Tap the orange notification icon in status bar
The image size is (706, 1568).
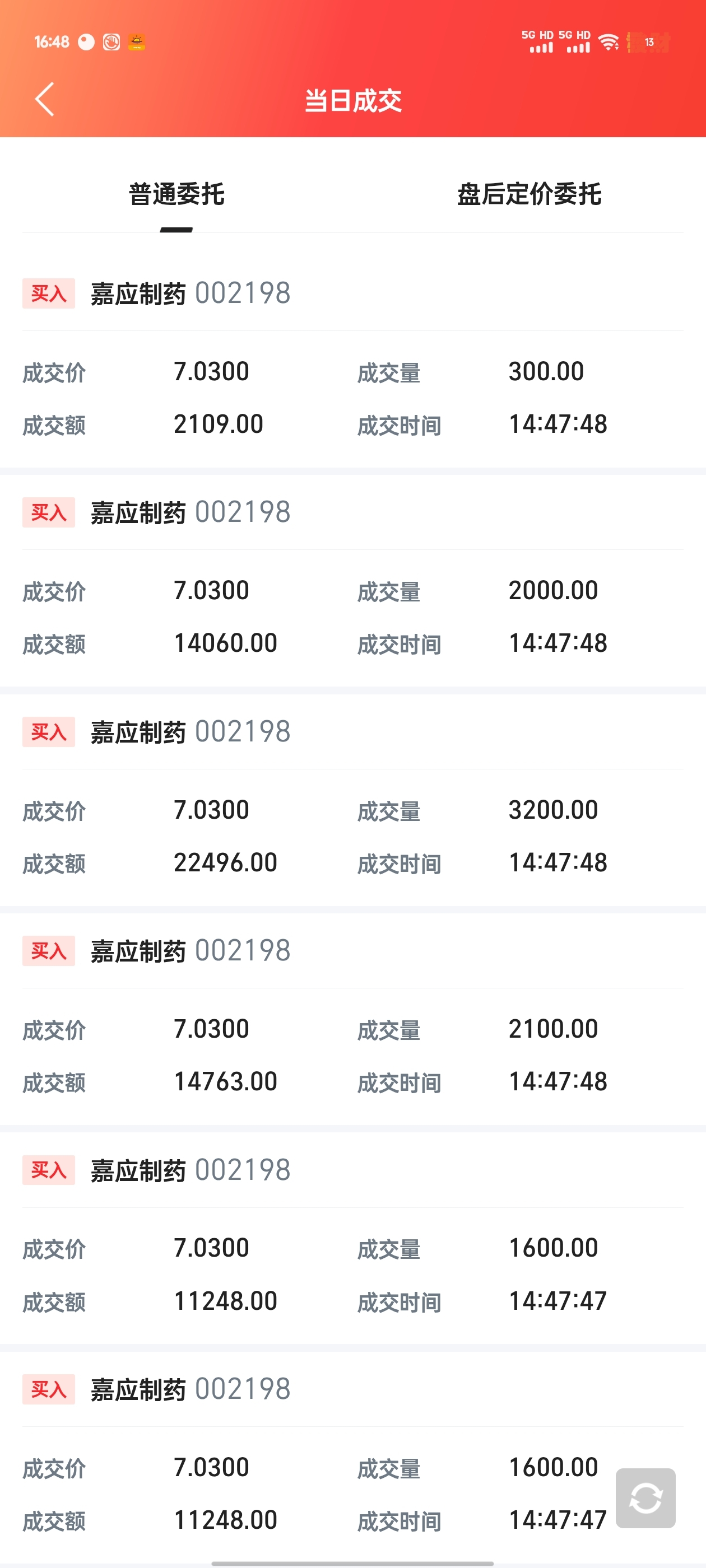tap(137, 42)
